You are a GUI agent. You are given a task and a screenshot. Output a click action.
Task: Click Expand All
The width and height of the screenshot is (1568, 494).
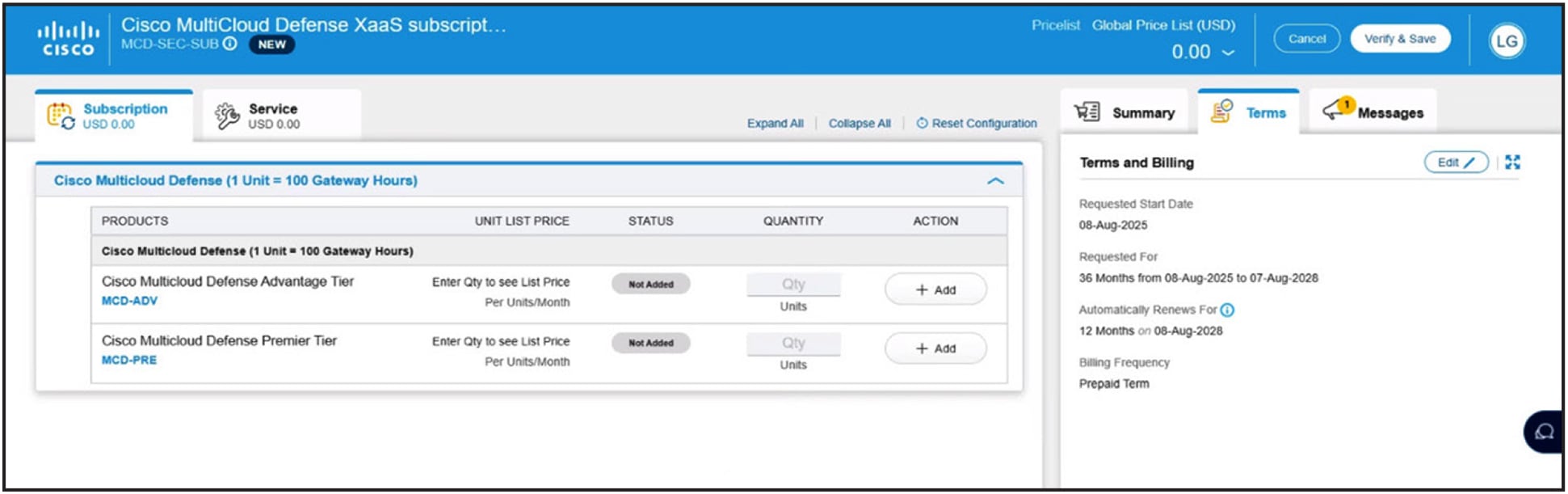(x=775, y=124)
